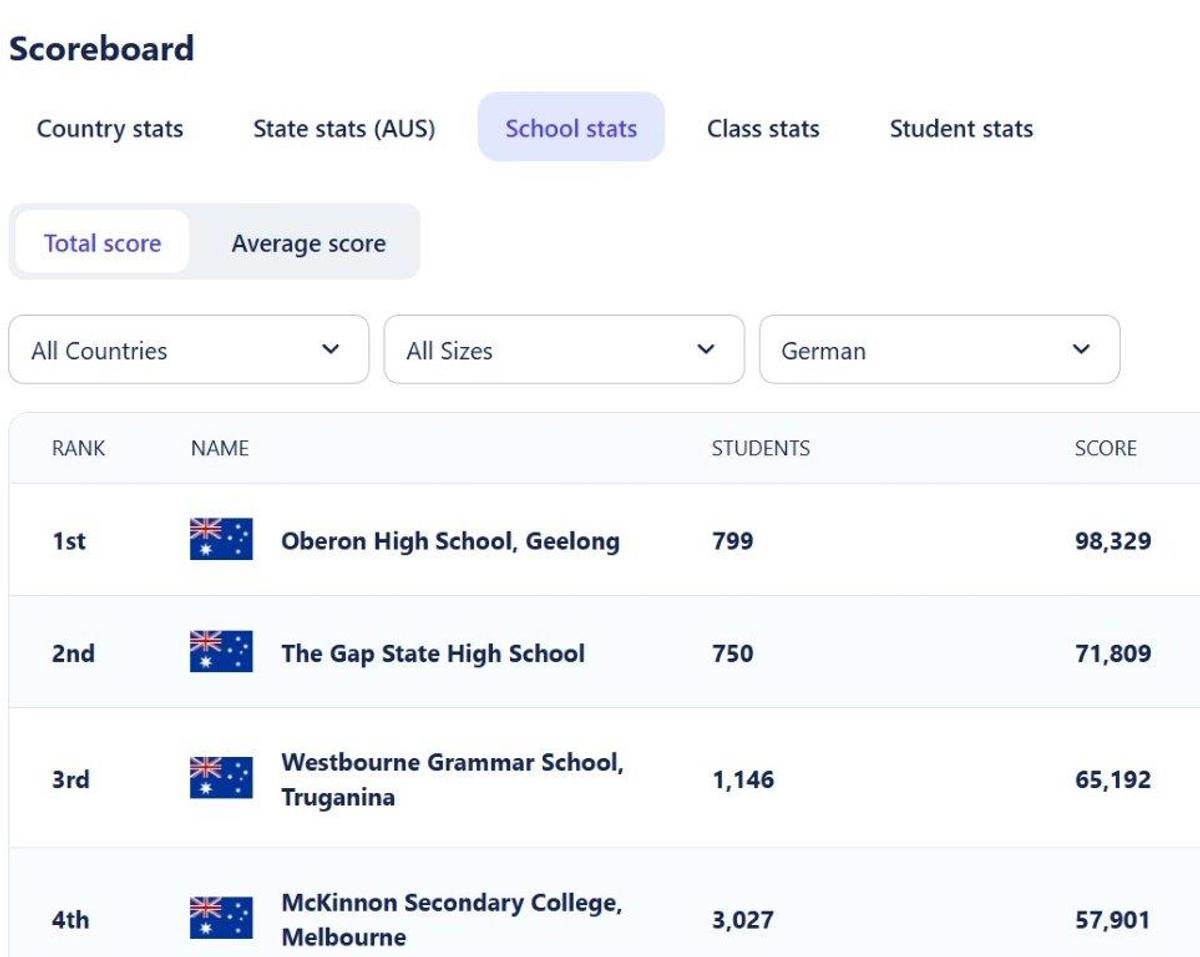Switch the toggle to Average score
Viewport: 1200px width, 957px height.
pos(308,244)
